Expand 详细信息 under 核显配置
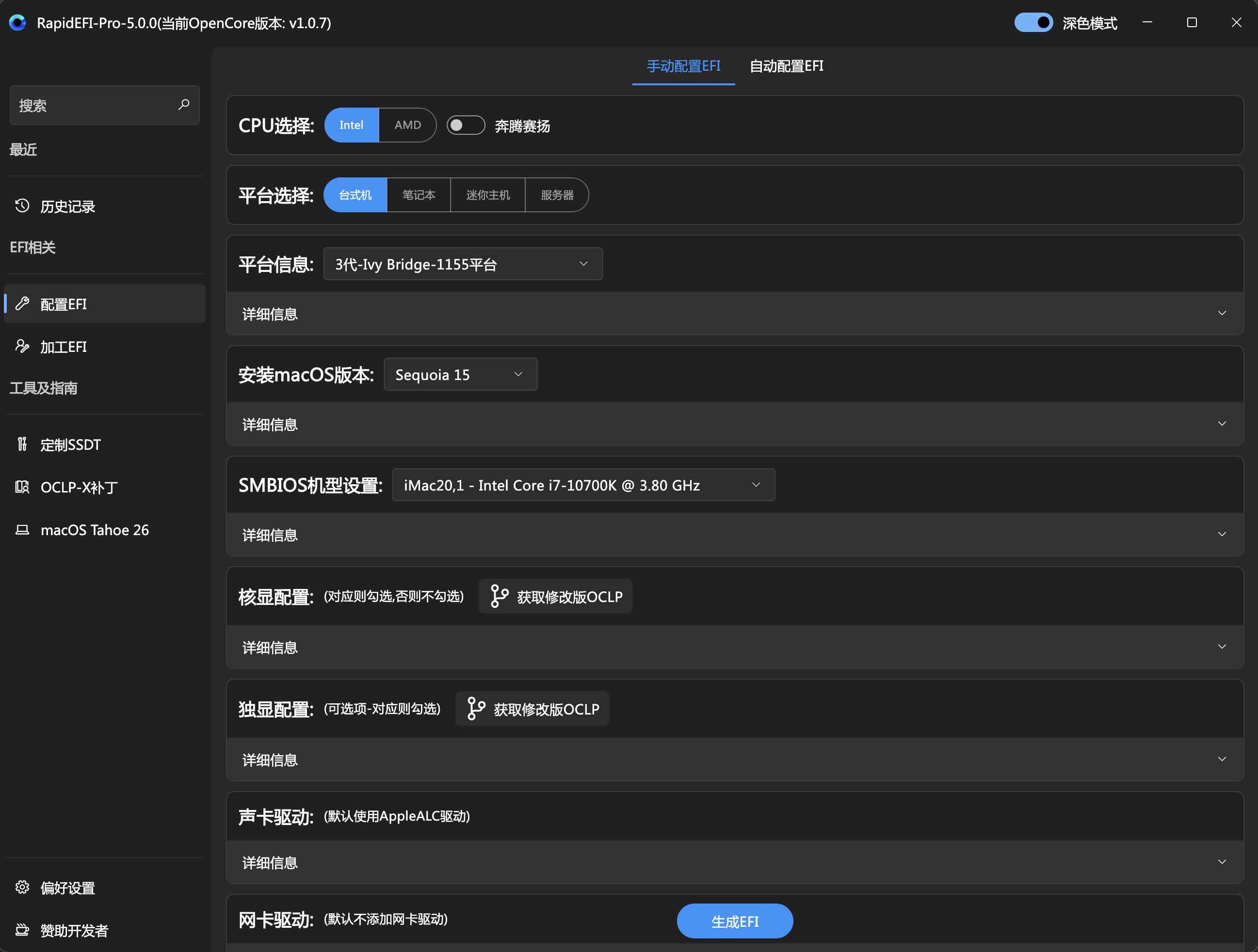 (x=735, y=647)
